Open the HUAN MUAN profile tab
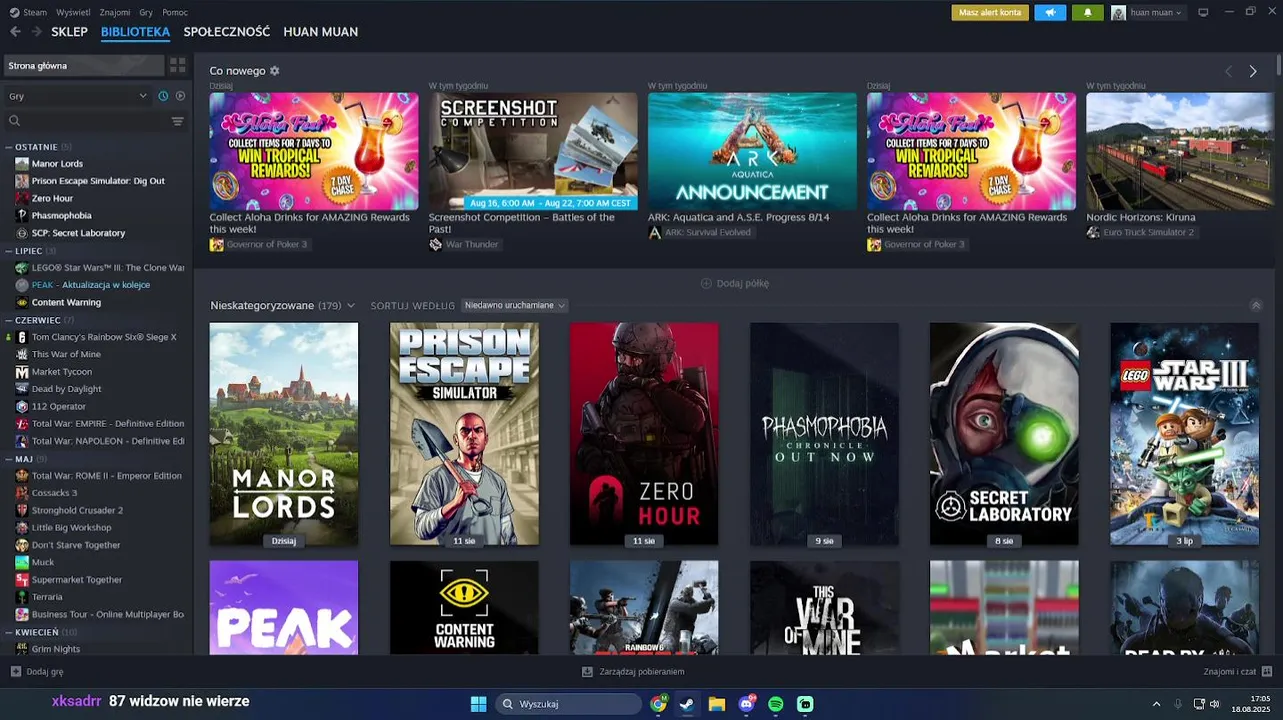Image resolution: width=1283 pixels, height=720 pixels. pos(320,32)
